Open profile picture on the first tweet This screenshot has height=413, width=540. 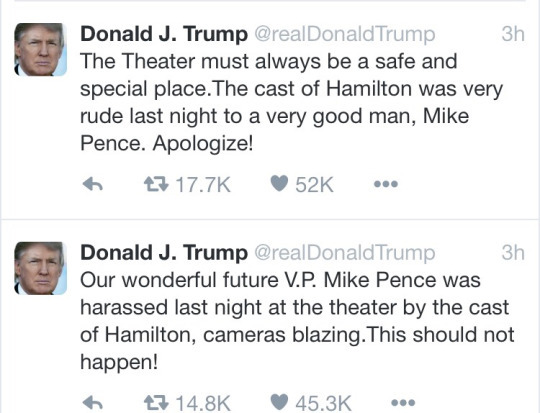[x=41, y=50]
